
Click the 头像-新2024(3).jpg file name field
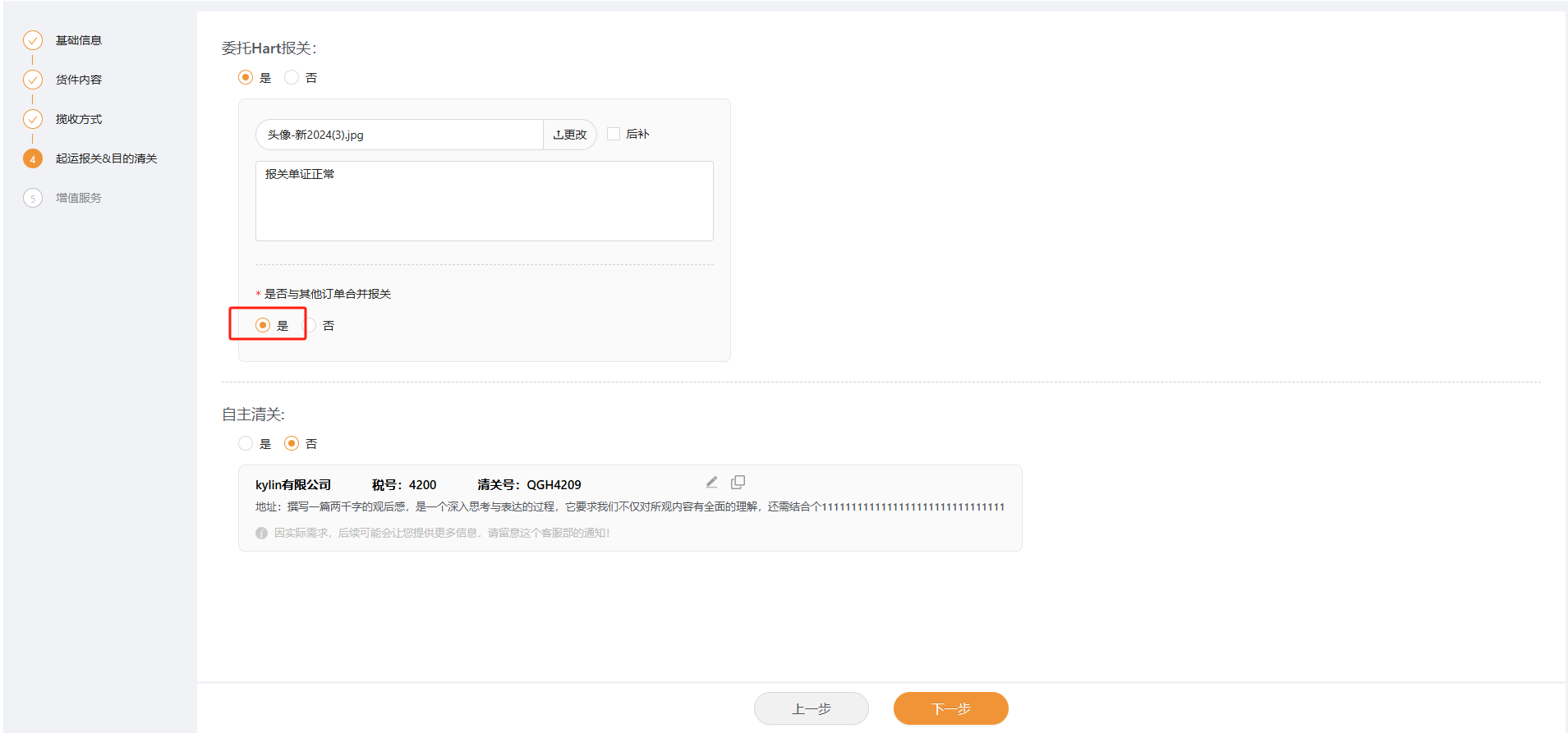click(x=399, y=135)
